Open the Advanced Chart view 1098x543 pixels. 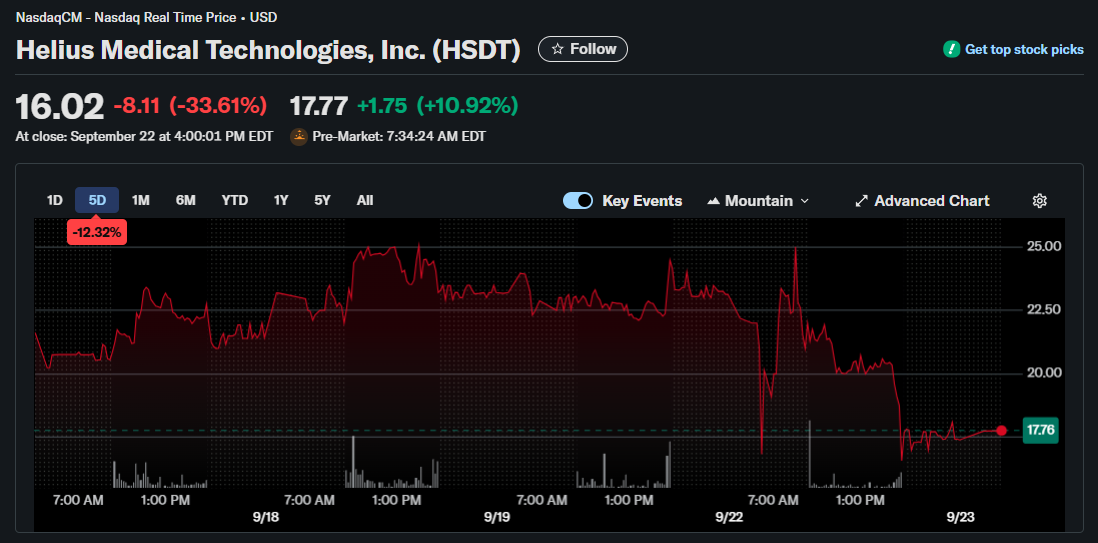point(922,201)
